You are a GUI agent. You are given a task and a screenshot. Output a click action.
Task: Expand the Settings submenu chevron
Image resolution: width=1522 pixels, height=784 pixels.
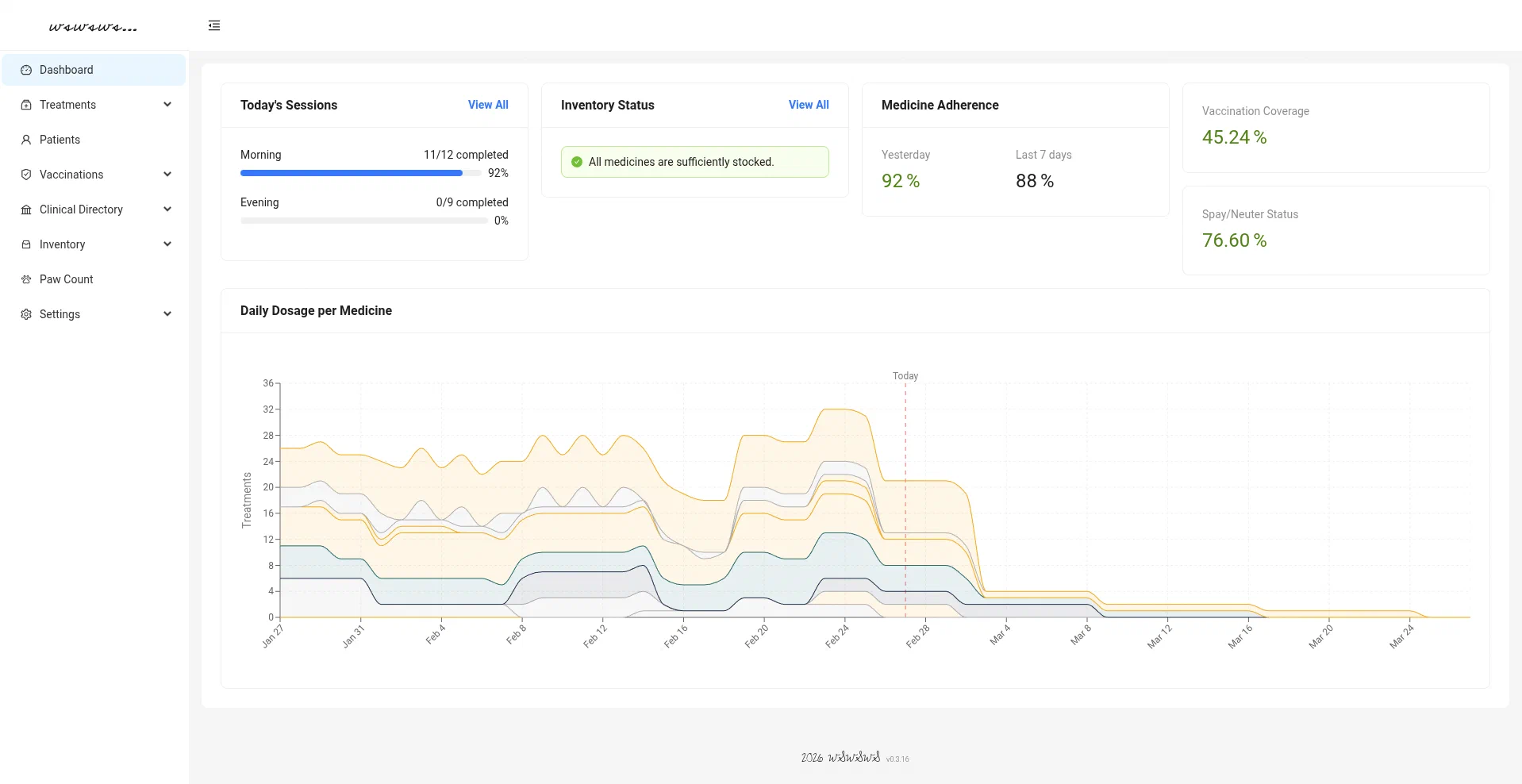tap(167, 314)
